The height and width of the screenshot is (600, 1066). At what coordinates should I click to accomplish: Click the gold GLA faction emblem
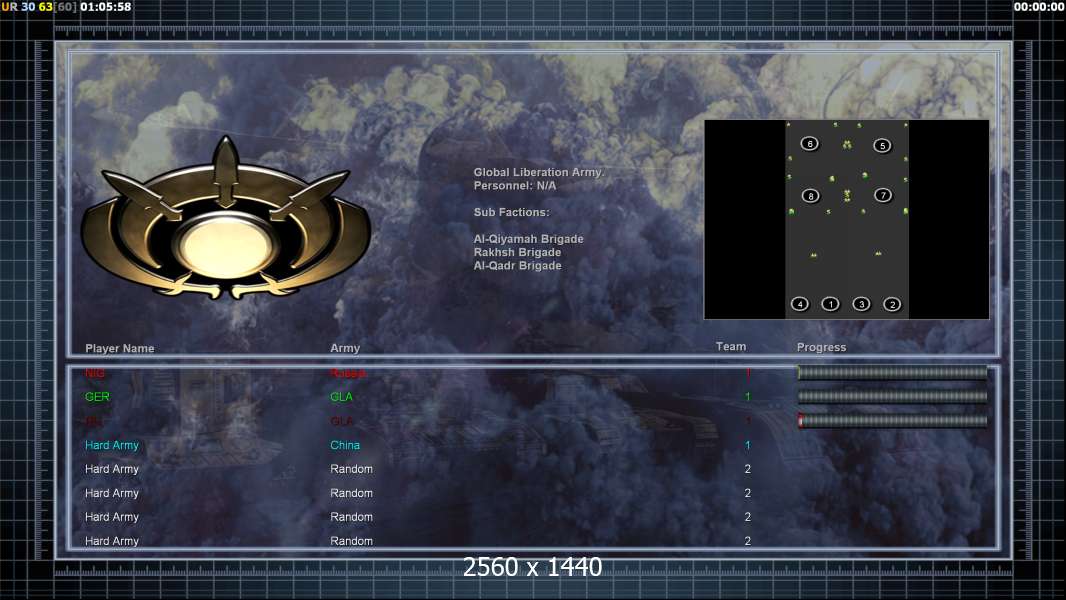(x=226, y=219)
